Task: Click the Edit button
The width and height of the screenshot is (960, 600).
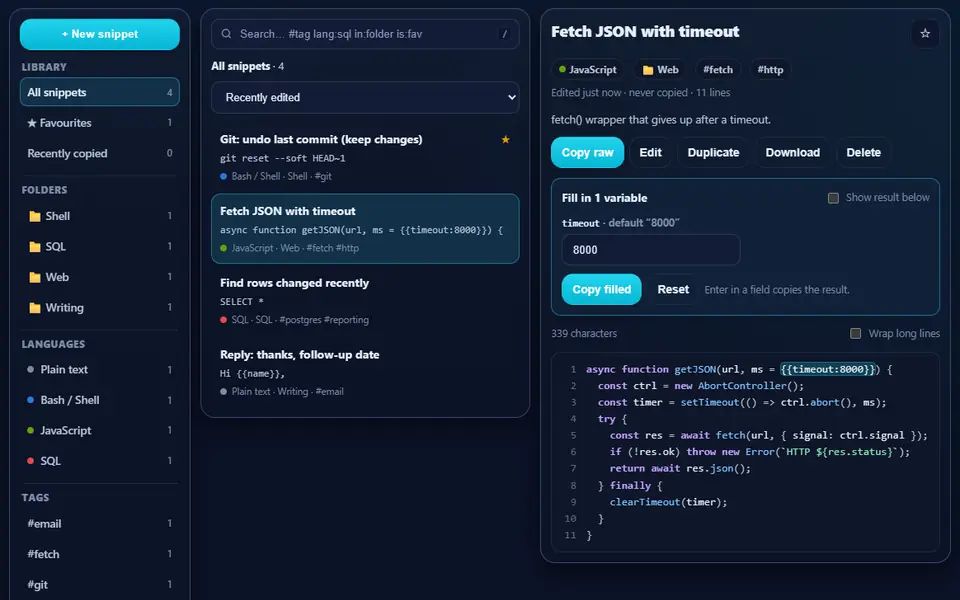Action: pyautogui.click(x=650, y=152)
